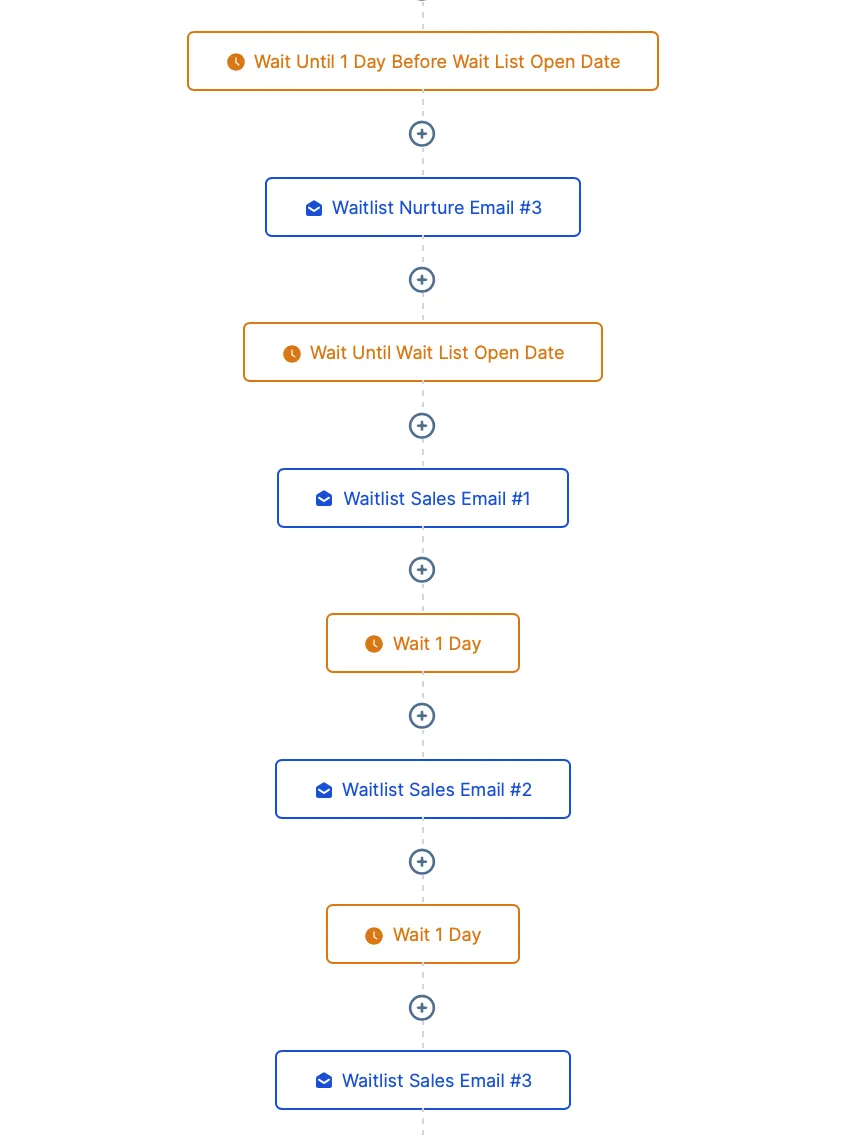Click clock icon in Wait Until 1 Day Before node

tap(236, 62)
